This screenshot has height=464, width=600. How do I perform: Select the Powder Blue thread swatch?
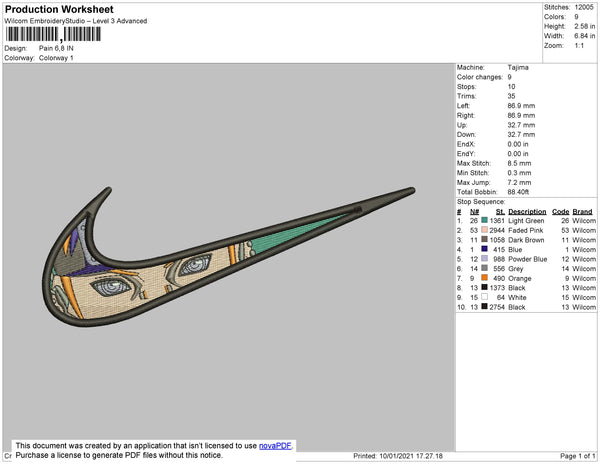click(484, 259)
